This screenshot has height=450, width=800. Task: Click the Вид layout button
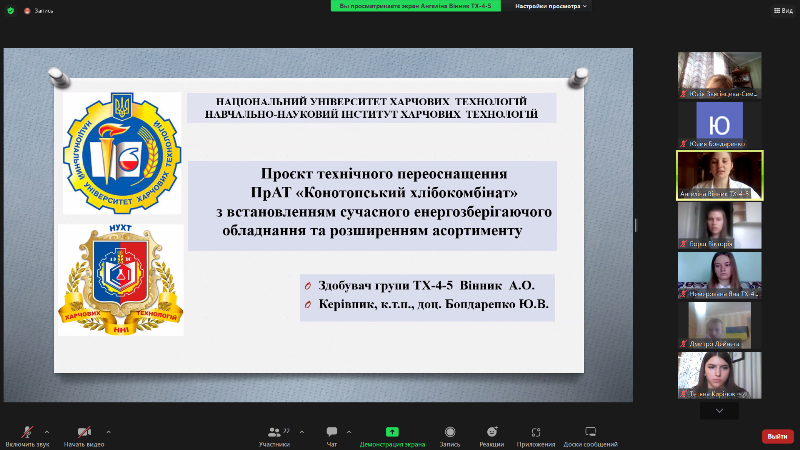[783, 10]
